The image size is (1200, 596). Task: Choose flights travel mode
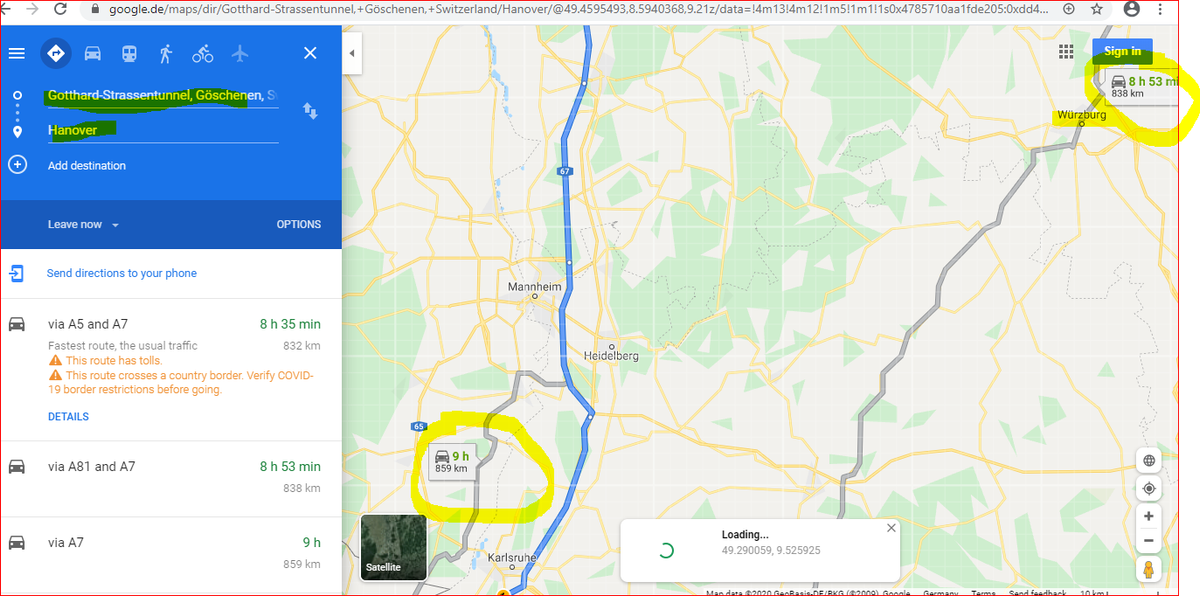coord(239,53)
